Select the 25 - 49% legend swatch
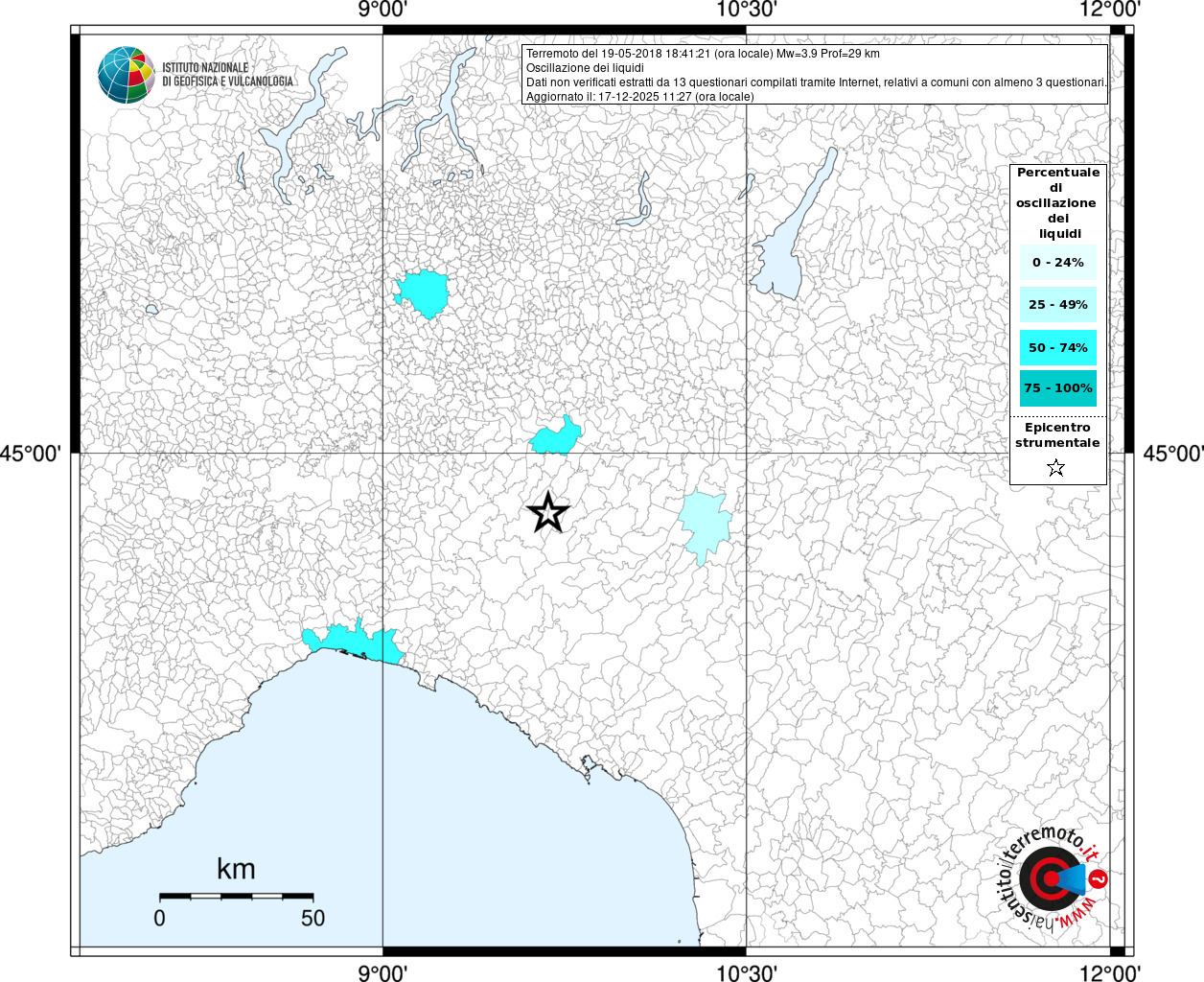The width and height of the screenshot is (1204, 982). [x=1057, y=305]
